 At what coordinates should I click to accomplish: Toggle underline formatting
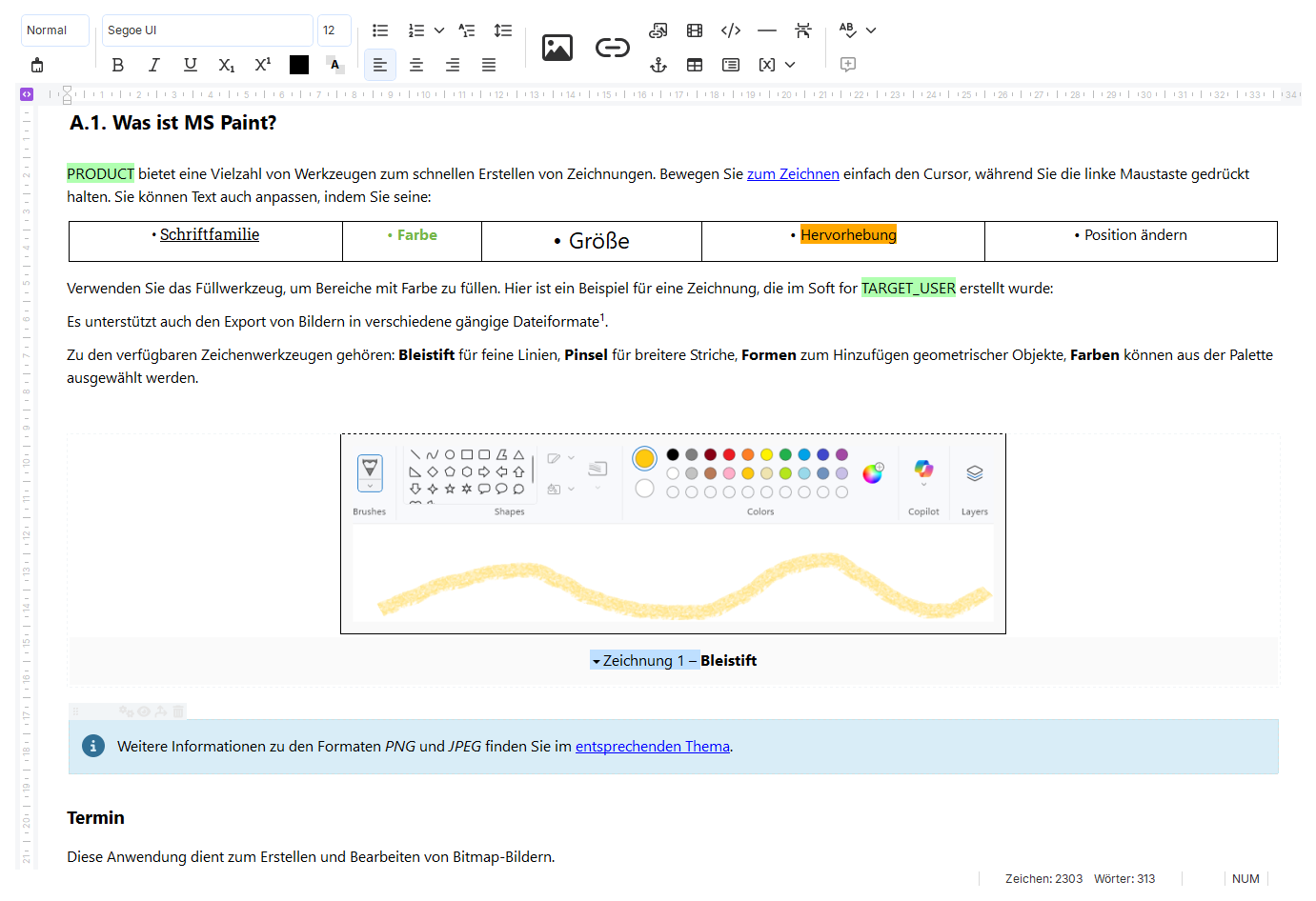point(191,65)
